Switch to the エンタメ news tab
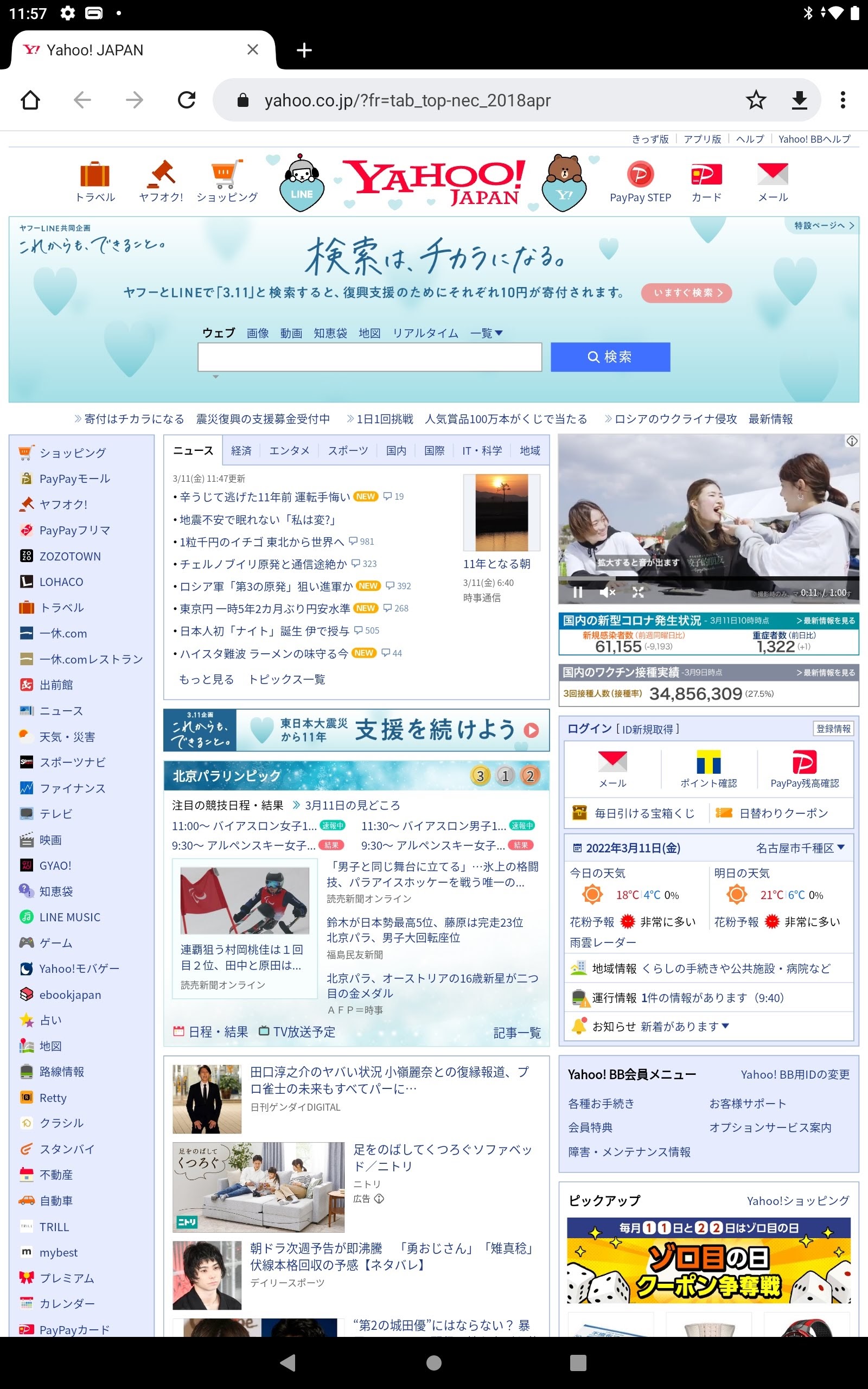868x1389 pixels. pos(289,450)
